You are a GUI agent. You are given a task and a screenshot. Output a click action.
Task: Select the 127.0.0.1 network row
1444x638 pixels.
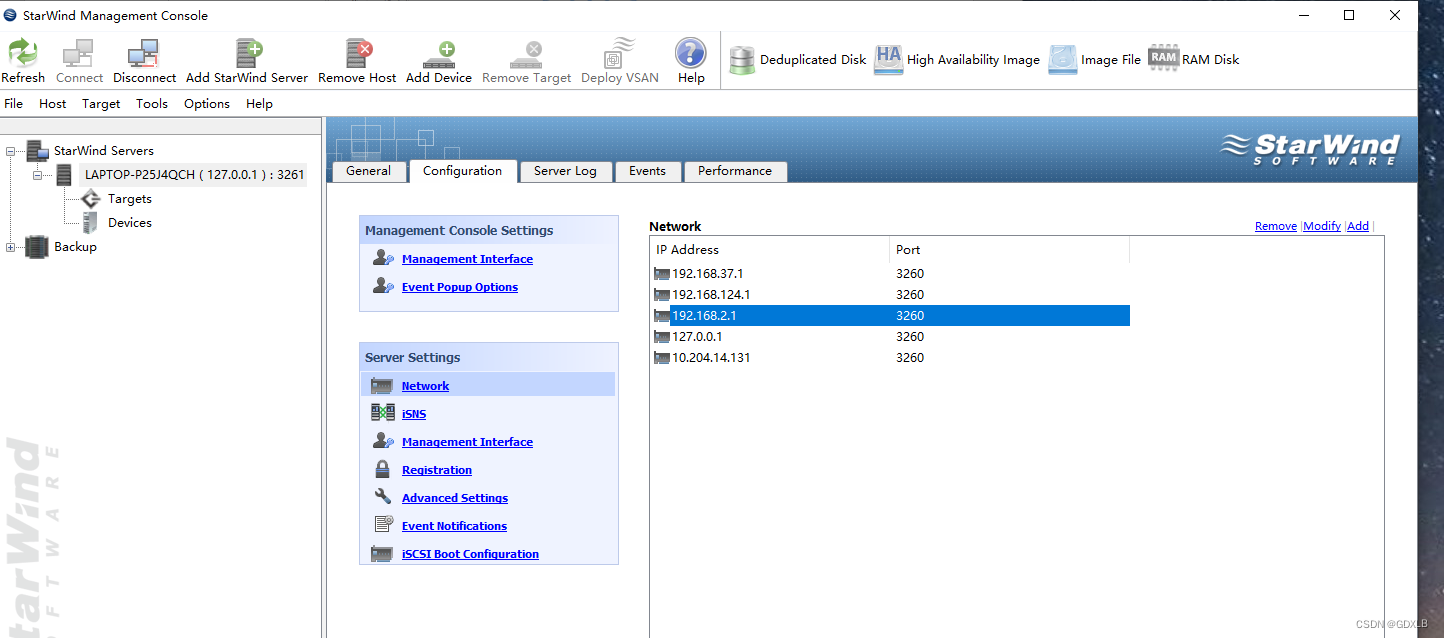tap(890, 337)
